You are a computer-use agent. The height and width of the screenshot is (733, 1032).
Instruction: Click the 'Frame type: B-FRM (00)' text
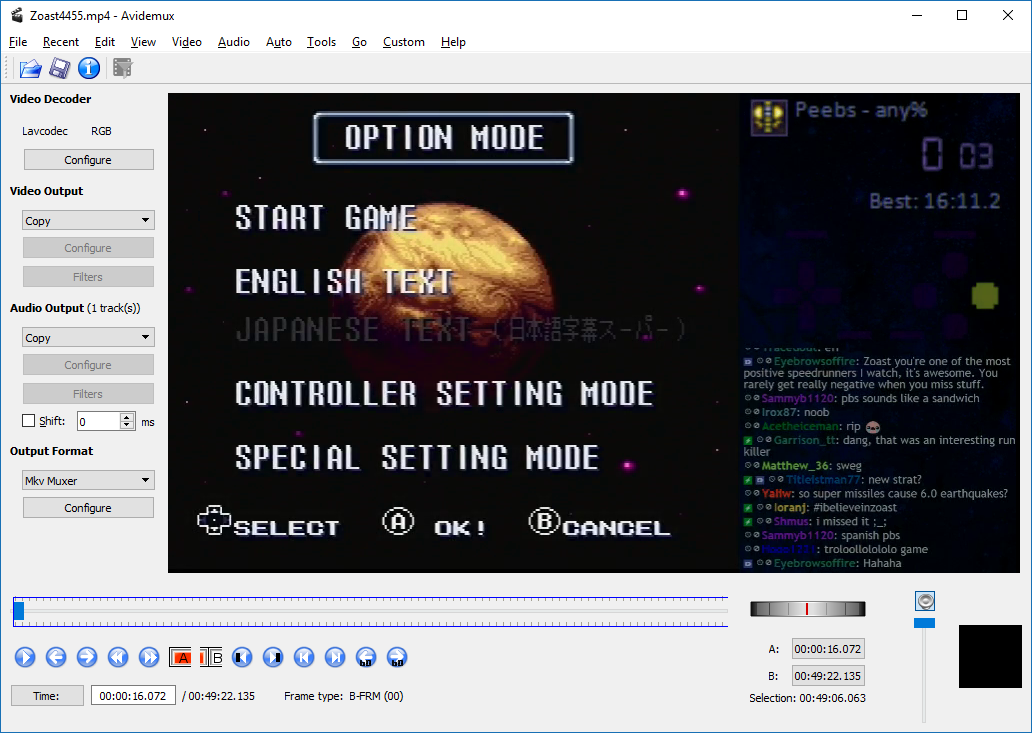(344, 696)
